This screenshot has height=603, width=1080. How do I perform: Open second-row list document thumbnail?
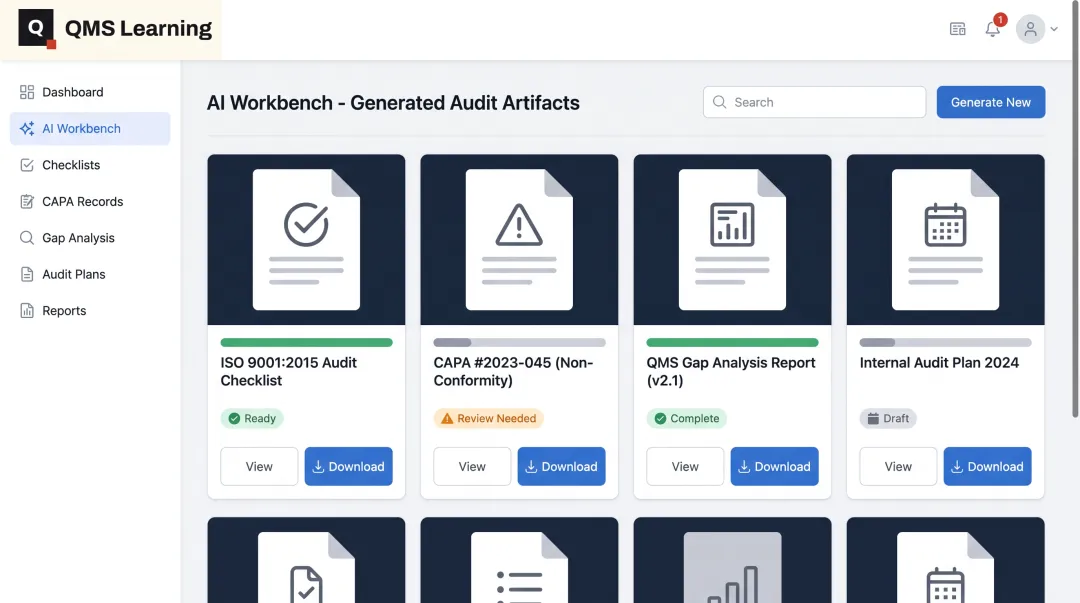point(519,560)
